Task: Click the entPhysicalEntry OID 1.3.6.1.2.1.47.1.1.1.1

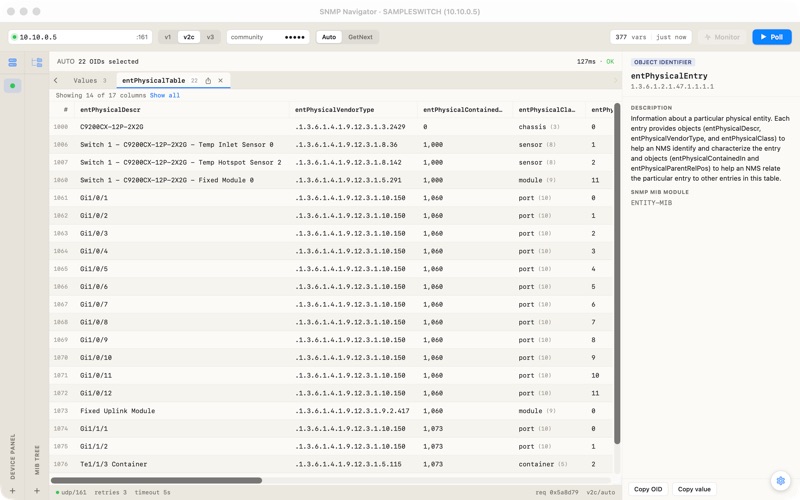Action: [x=672, y=87]
